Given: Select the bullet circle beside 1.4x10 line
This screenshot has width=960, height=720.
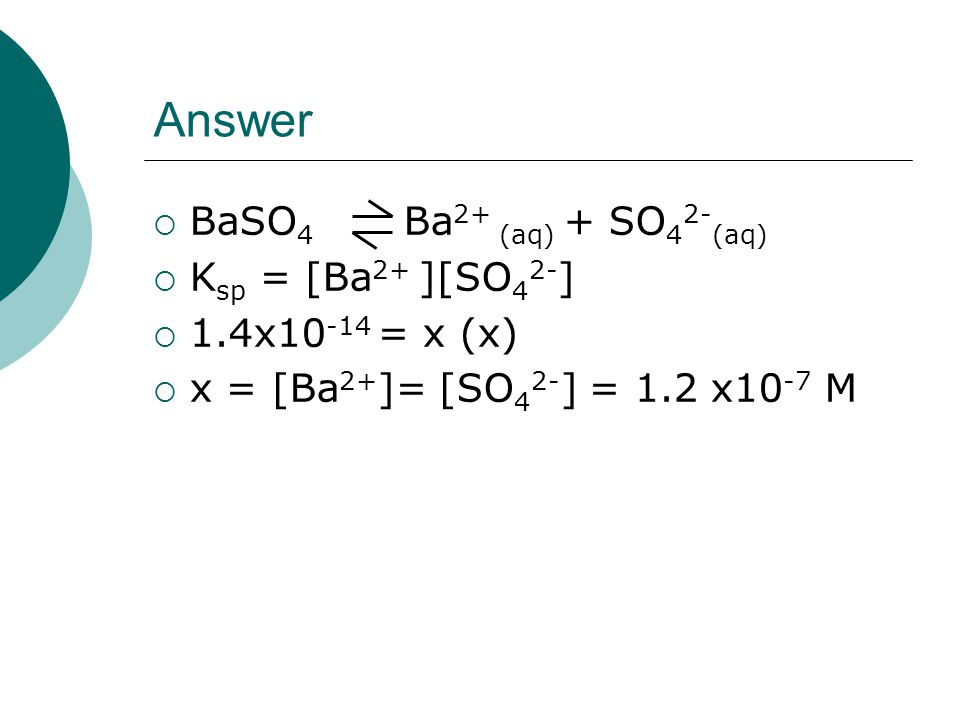Looking at the screenshot, I should 165,337.
